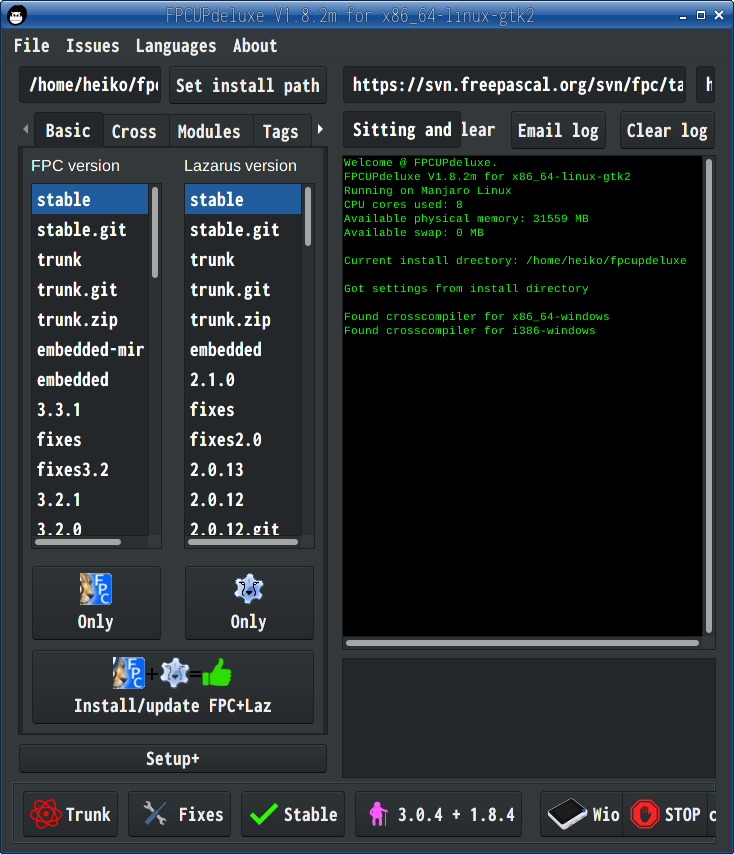Viewport: 734px width, 854px height.
Task: Select 3.3.1 in FPC version list
Action: [90, 409]
